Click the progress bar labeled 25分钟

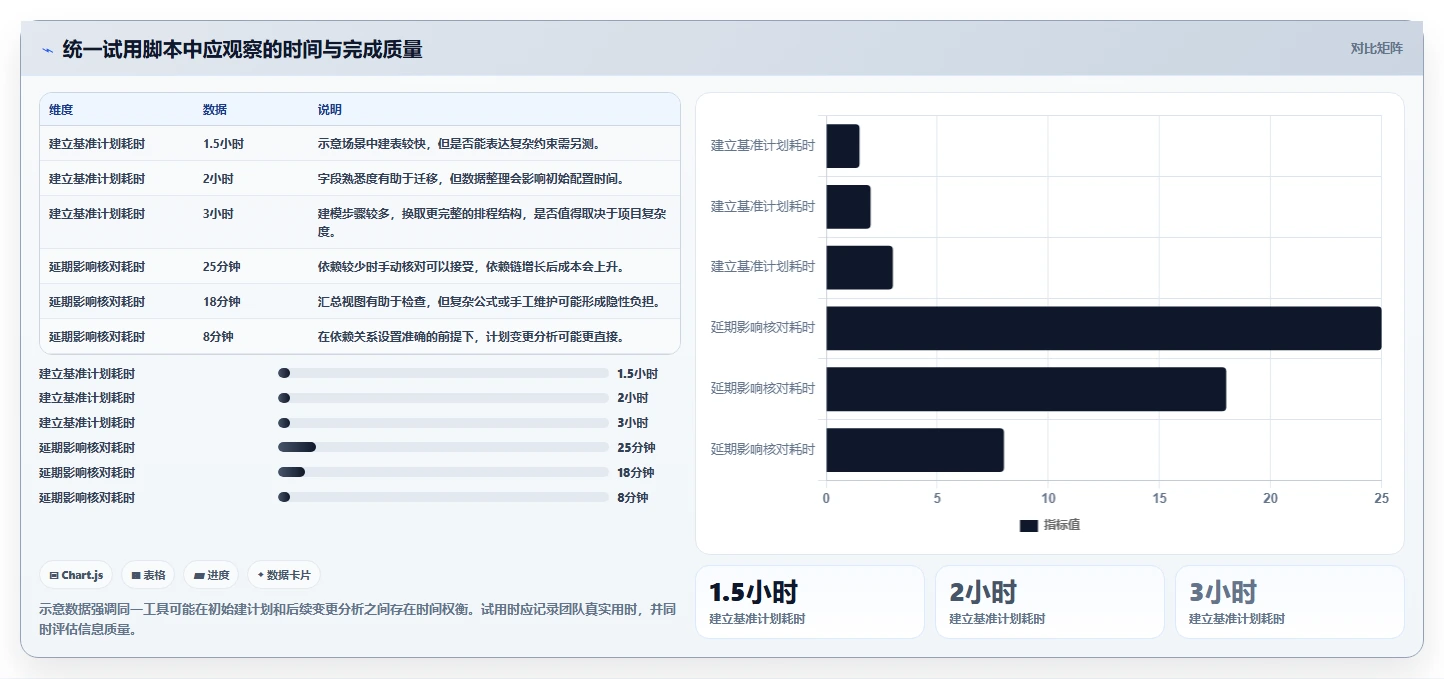443,447
